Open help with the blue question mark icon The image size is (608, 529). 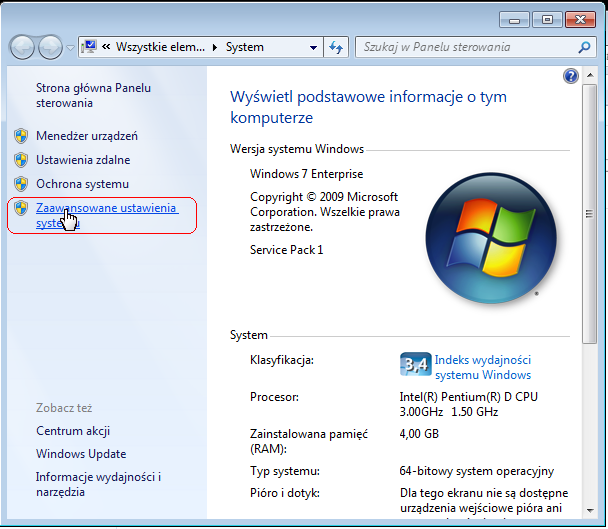point(570,76)
